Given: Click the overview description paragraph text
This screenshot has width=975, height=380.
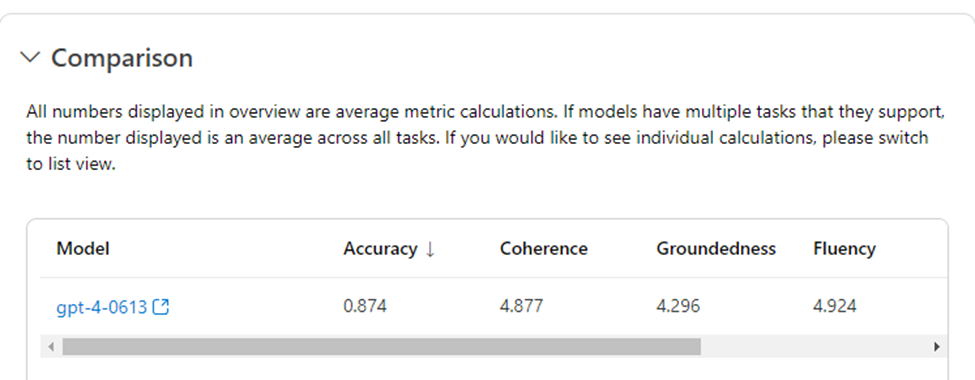Looking at the screenshot, I should pos(486,139).
